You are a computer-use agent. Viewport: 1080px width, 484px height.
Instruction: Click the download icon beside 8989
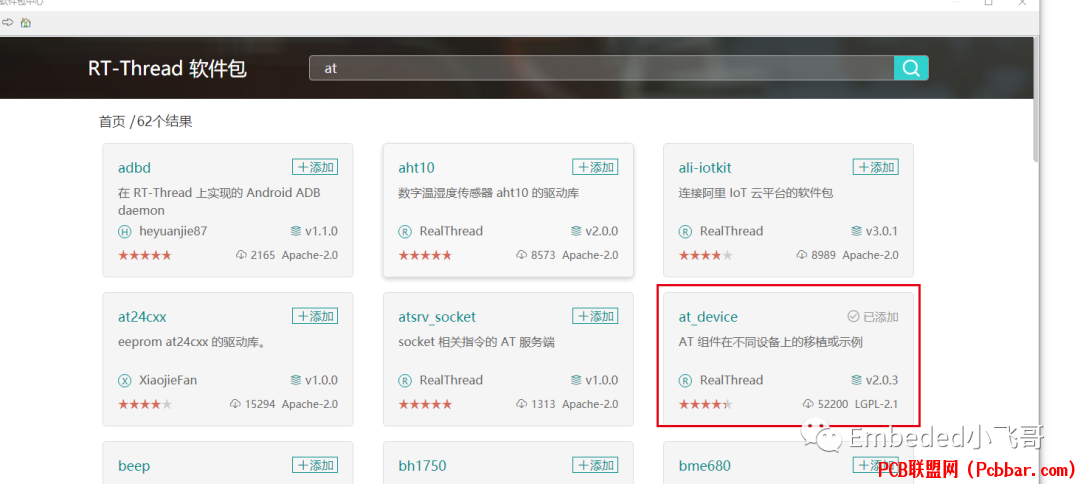802,255
